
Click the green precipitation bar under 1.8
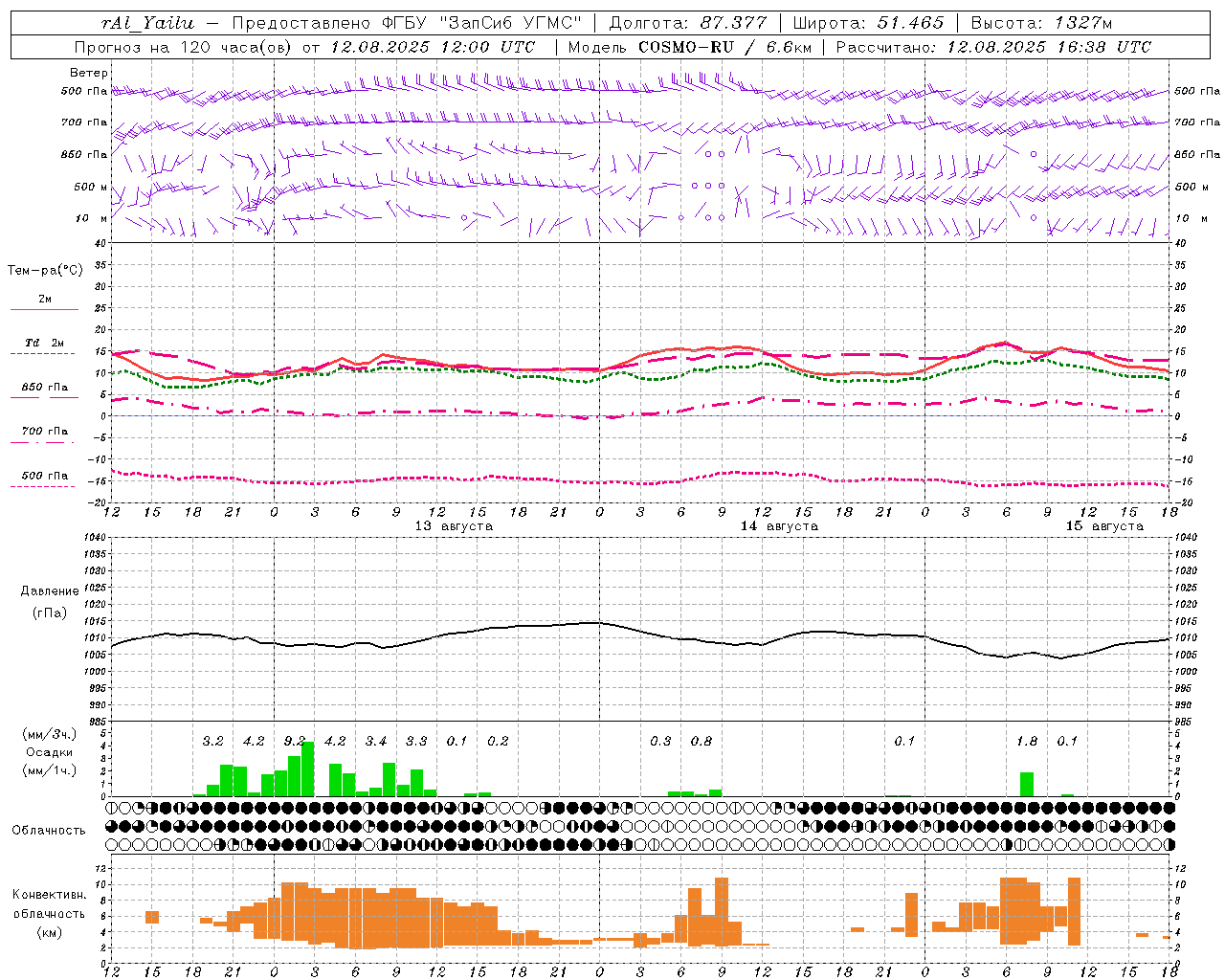point(1027,785)
